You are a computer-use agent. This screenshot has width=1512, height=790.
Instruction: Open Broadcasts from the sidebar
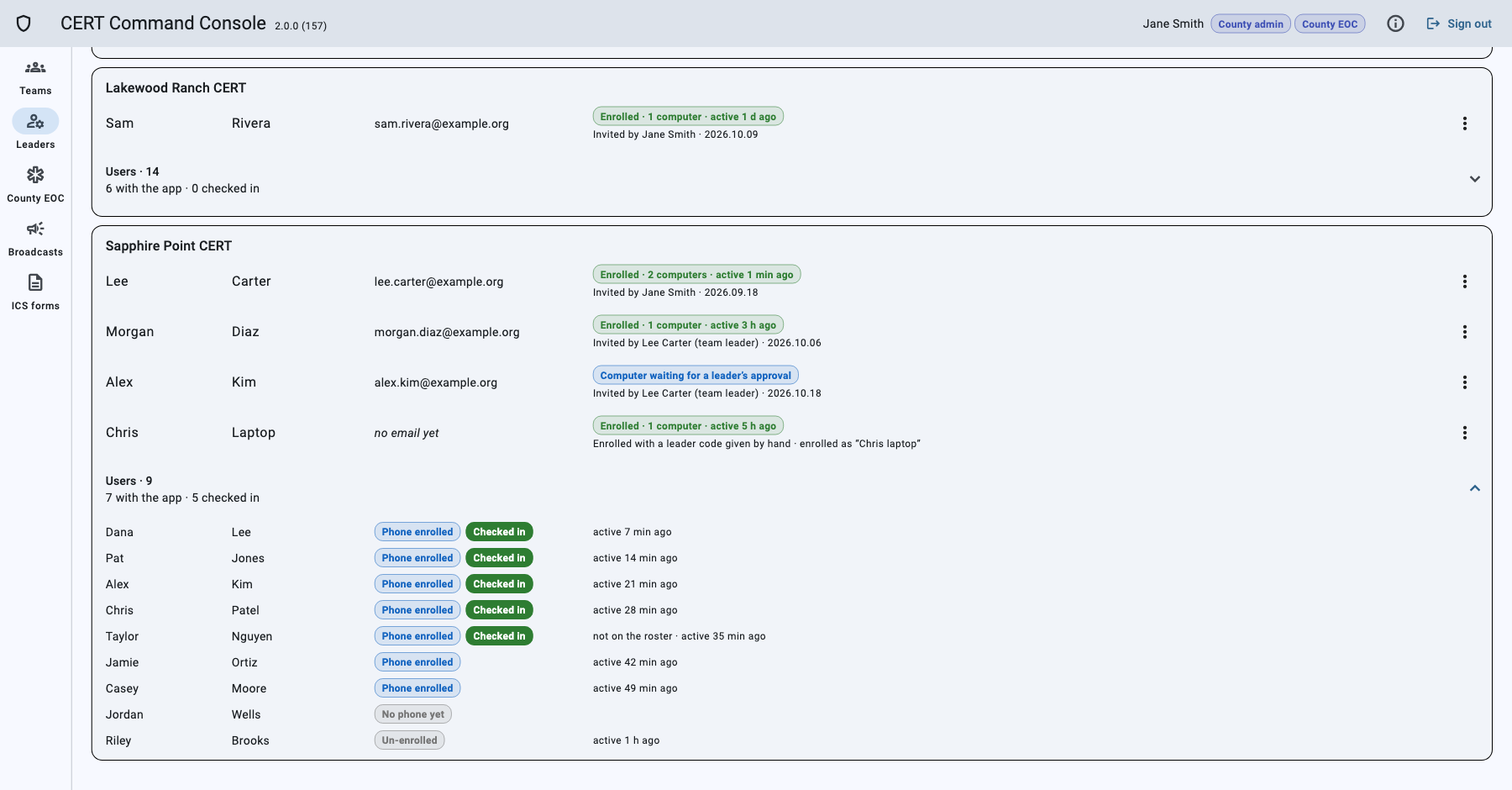click(x=35, y=238)
